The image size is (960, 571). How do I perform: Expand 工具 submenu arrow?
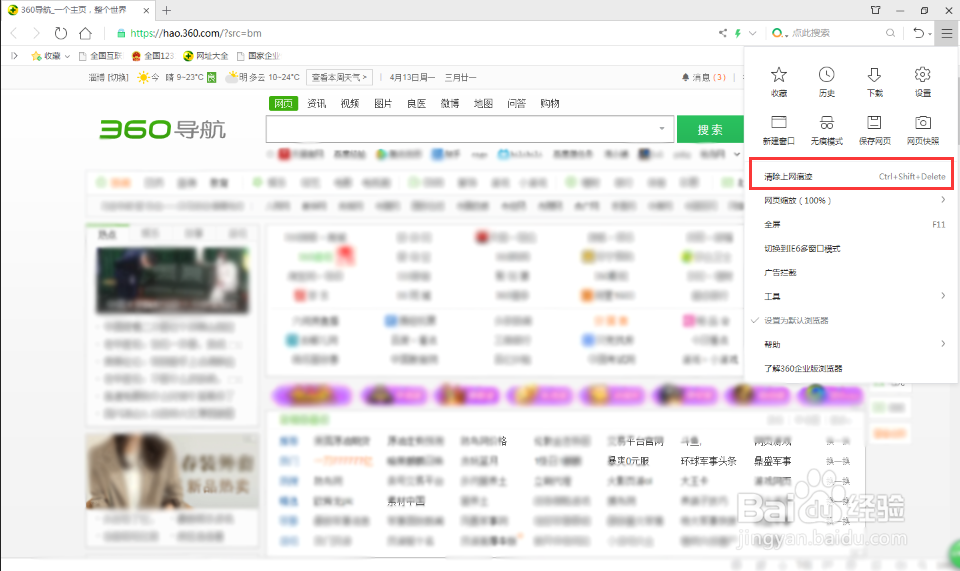[943, 296]
